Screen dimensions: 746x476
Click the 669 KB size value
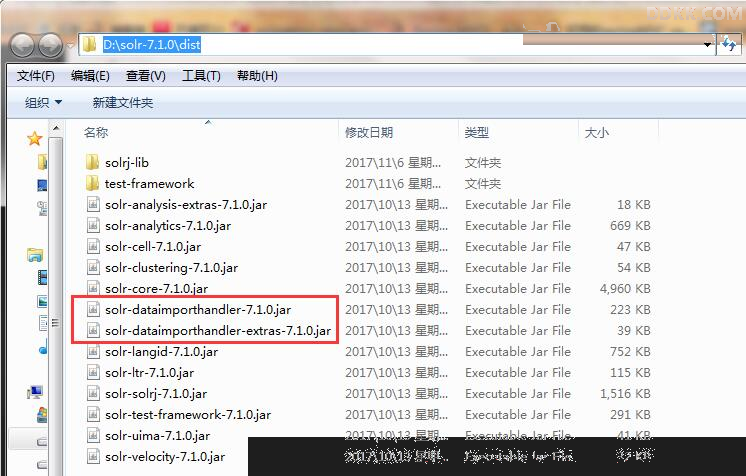[630, 226]
